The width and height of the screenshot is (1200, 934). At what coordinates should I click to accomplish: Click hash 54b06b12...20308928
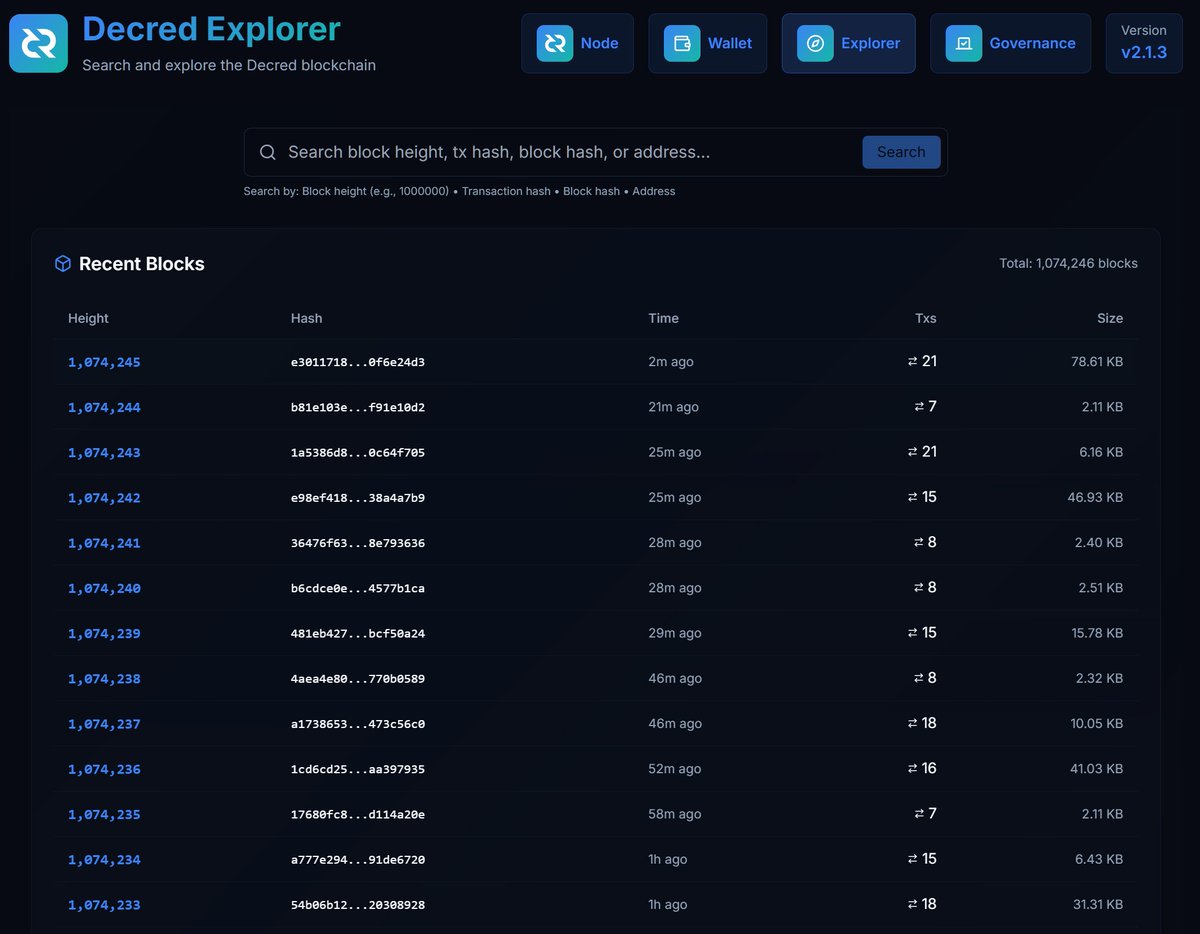358,905
